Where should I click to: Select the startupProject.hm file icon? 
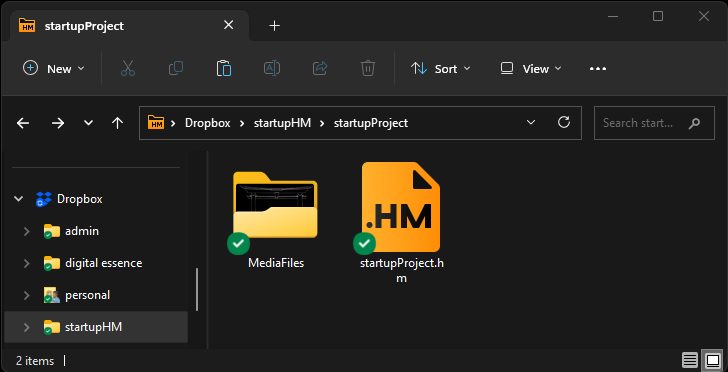point(401,207)
